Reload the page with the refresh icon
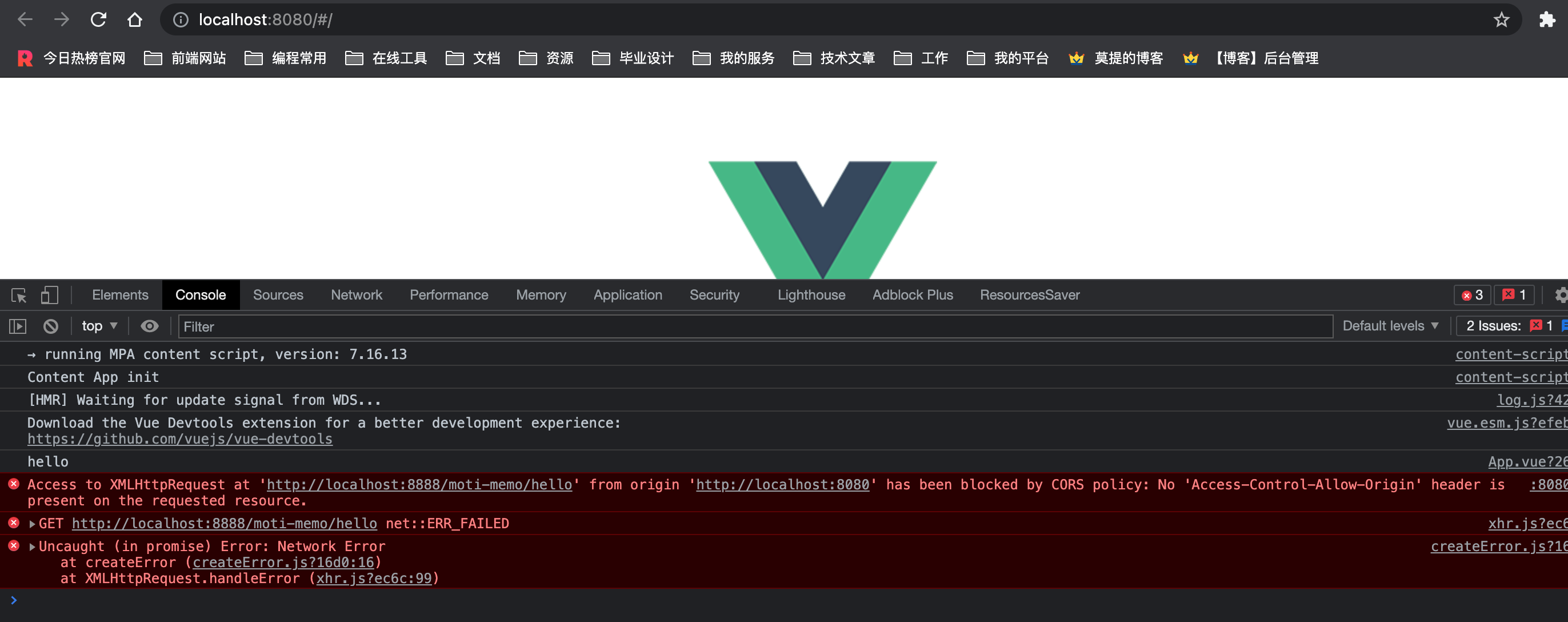The width and height of the screenshot is (1568, 622). tap(99, 19)
